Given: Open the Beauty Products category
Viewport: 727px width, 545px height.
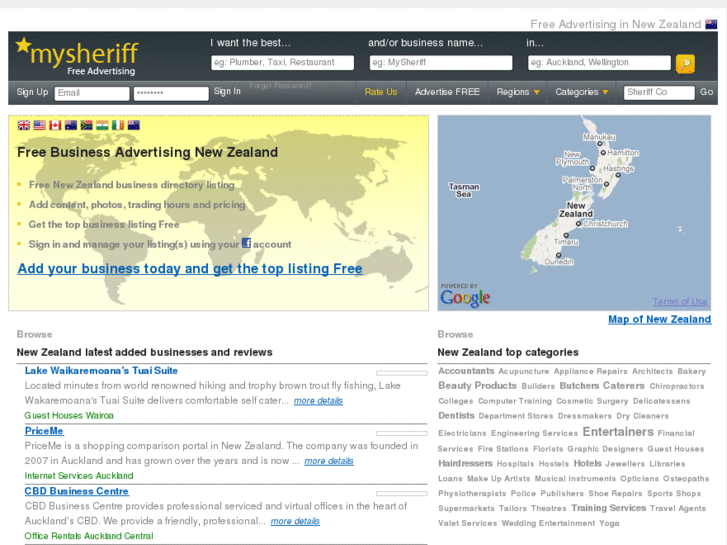Looking at the screenshot, I should [477, 385].
